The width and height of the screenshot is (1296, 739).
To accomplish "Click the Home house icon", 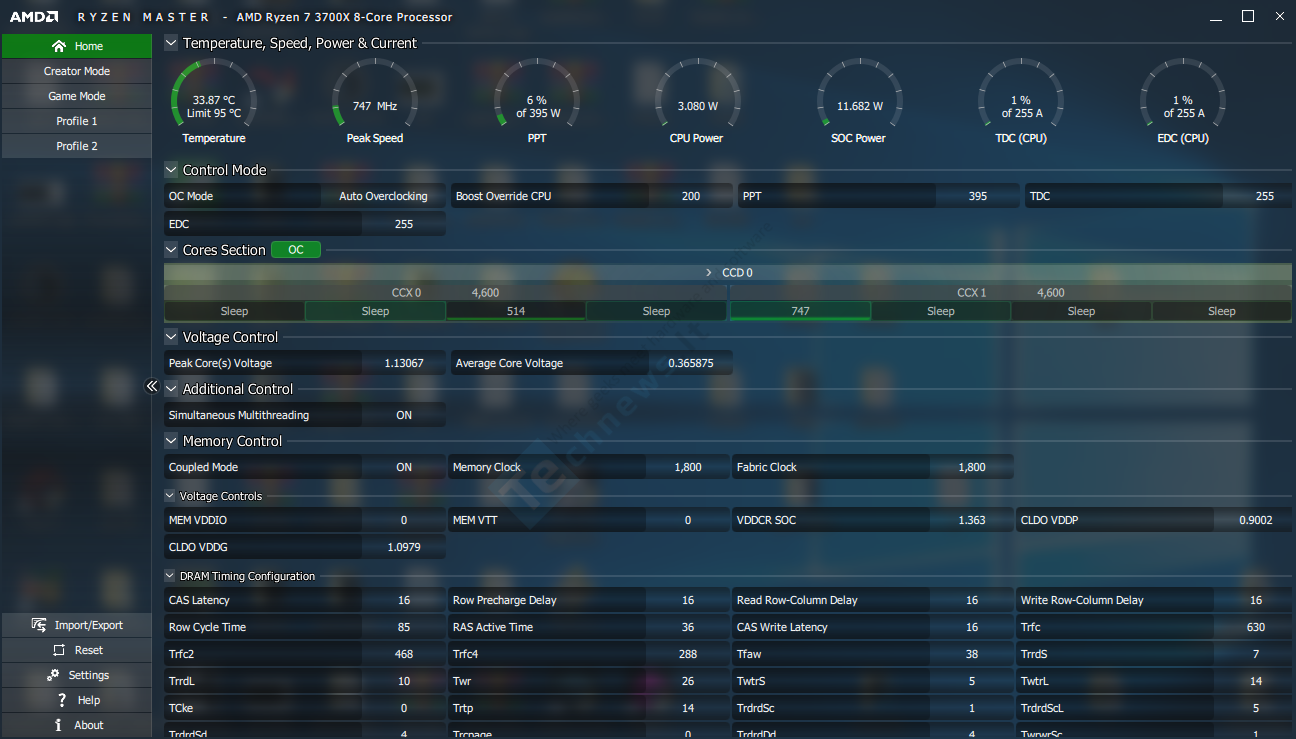I will pyautogui.click(x=59, y=46).
